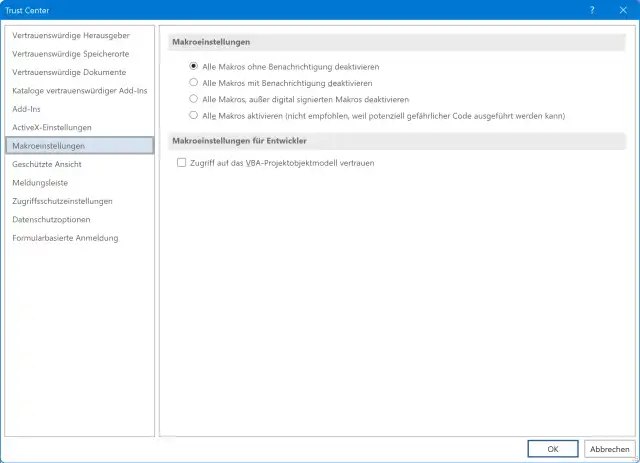Select Makroeinstellungen in the sidebar
Image resolution: width=640 pixels, height=463 pixels.
tap(48, 146)
